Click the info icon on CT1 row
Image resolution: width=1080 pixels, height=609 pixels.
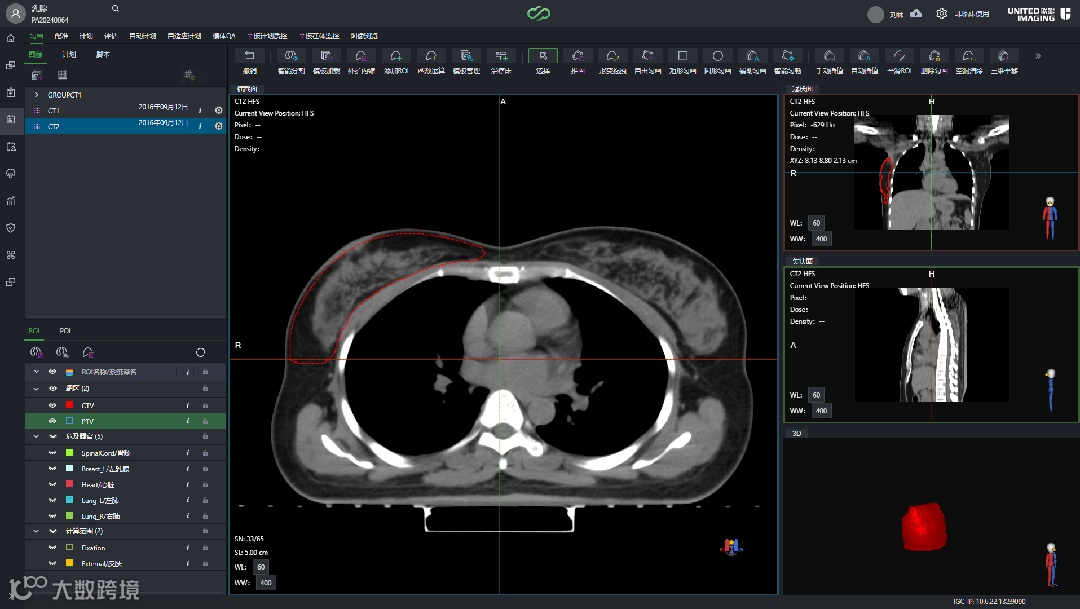pyautogui.click(x=200, y=110)
